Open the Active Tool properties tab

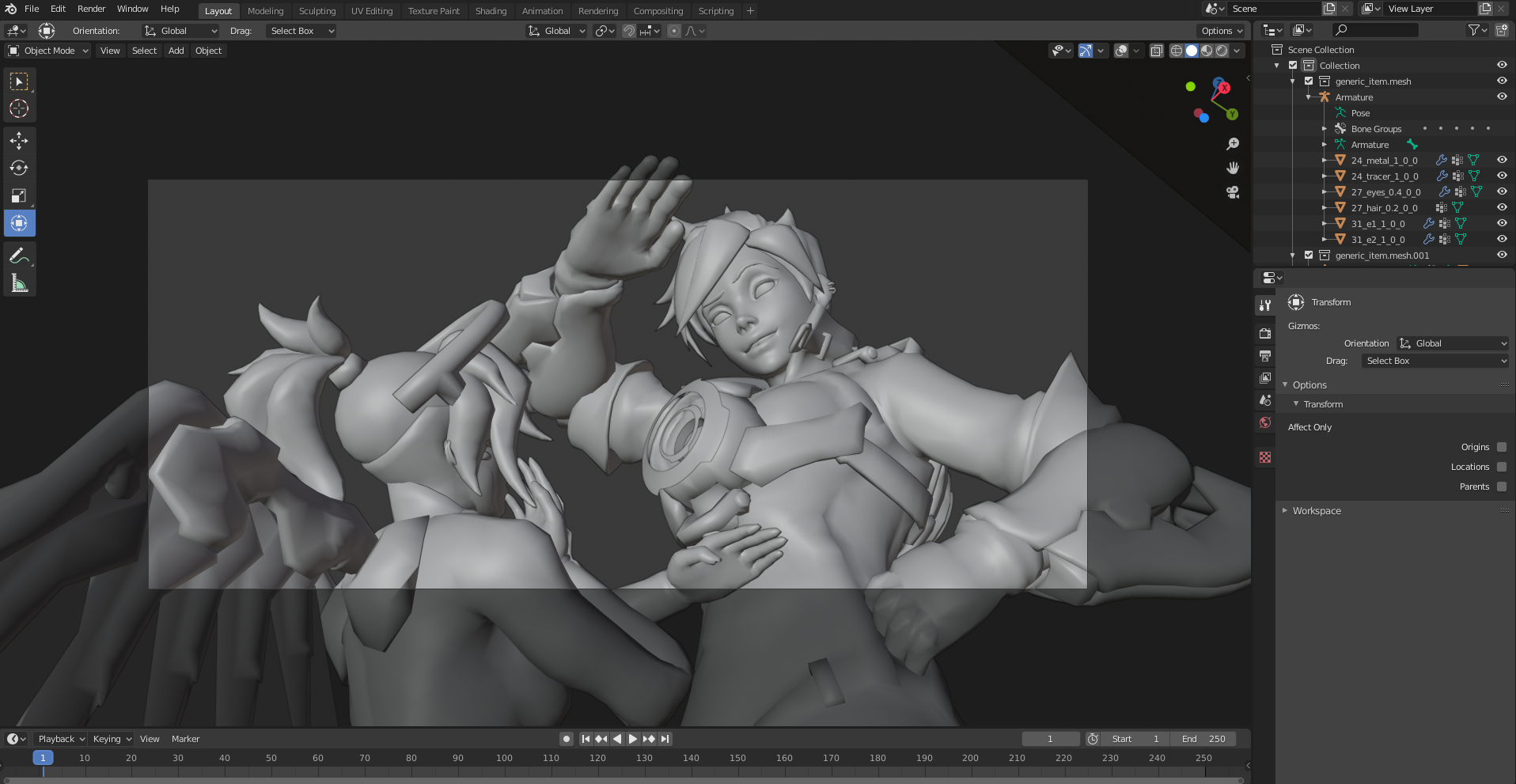1265,305
